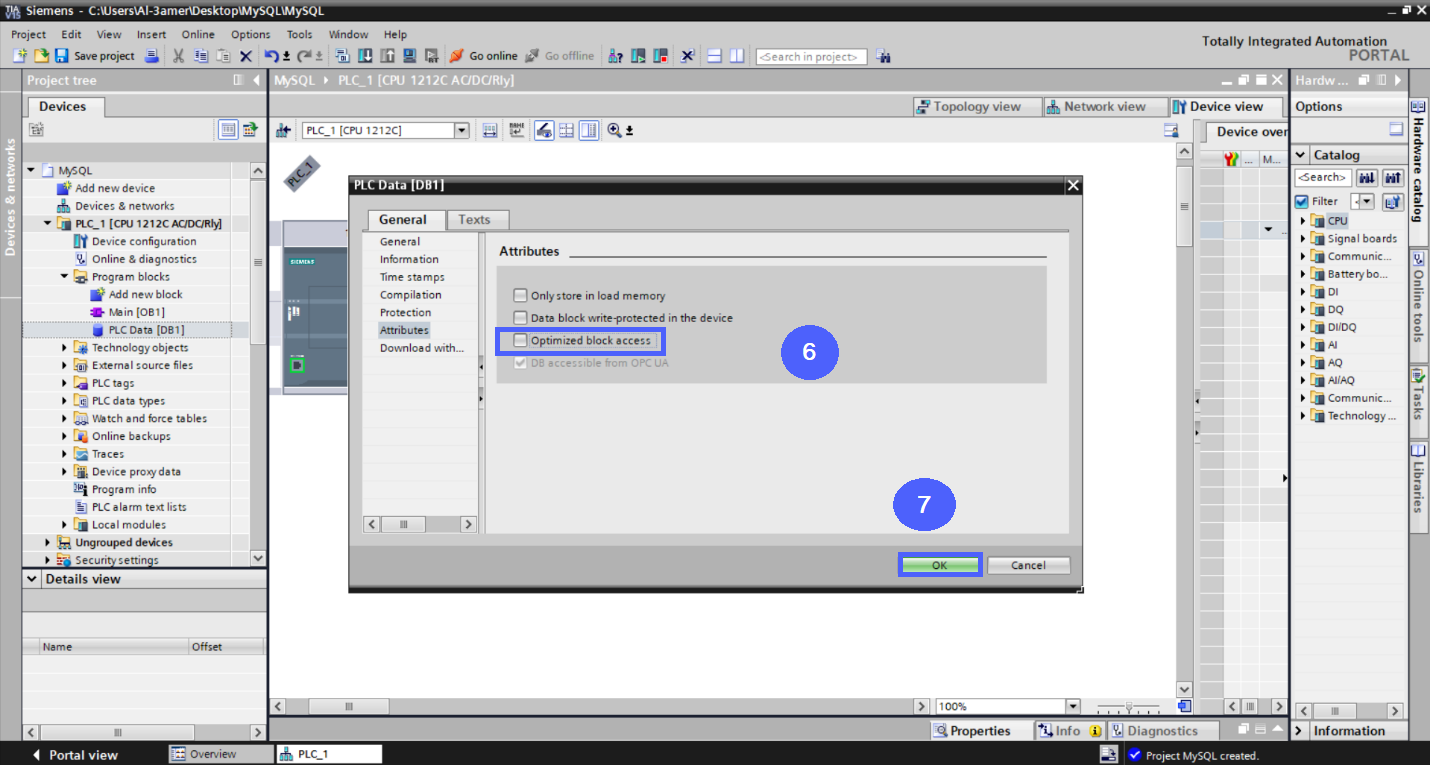Open the PLC_1 device selection dropdown

point(461,130)
